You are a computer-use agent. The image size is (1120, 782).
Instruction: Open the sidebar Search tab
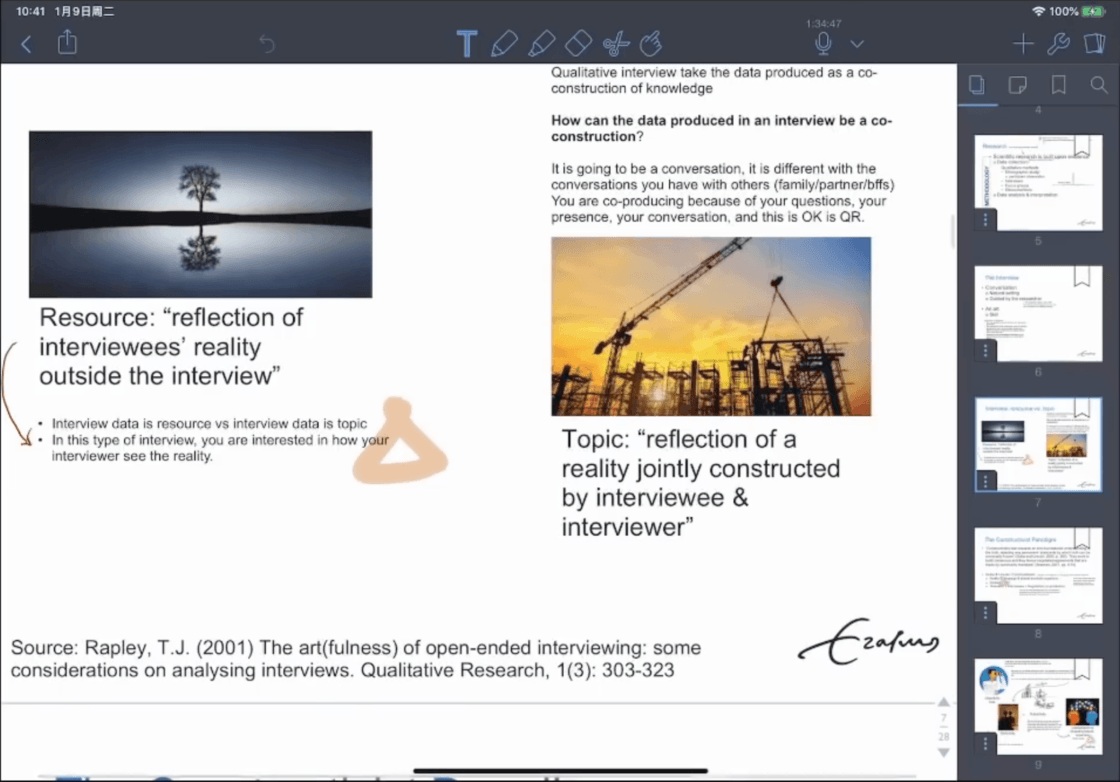(x=1099, y=86)
